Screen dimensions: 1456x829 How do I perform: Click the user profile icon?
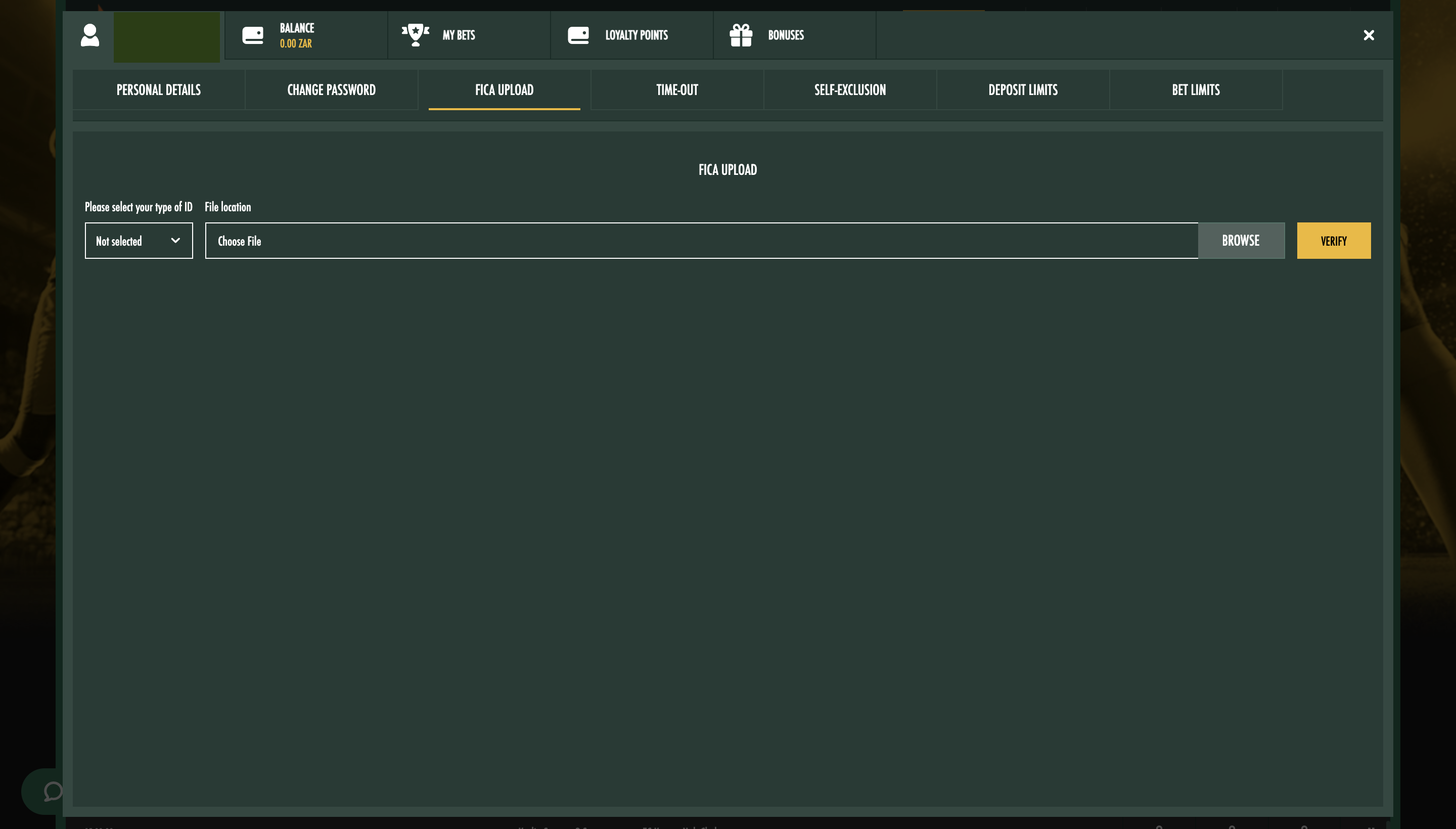[x=89, y=36]
